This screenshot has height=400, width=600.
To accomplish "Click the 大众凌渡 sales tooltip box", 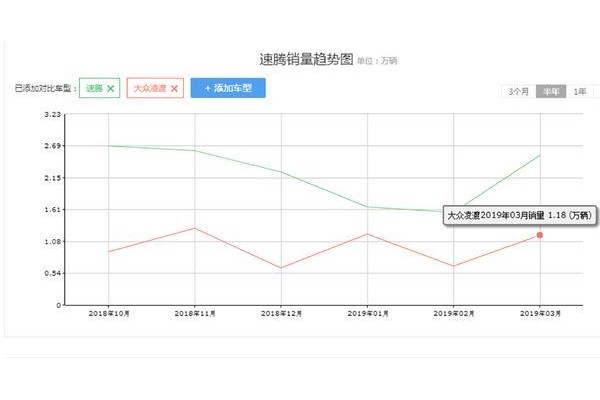I will 520,216.
